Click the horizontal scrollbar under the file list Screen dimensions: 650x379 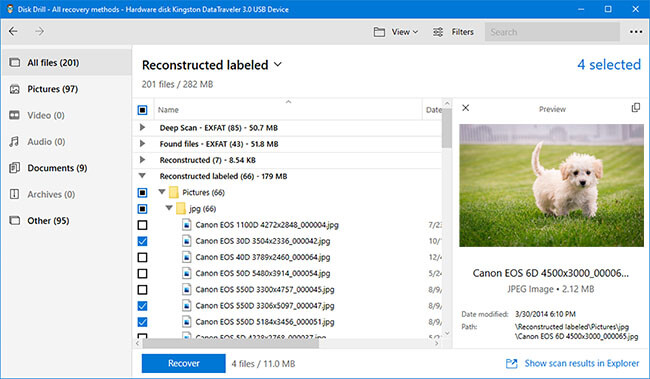(230, 343)
